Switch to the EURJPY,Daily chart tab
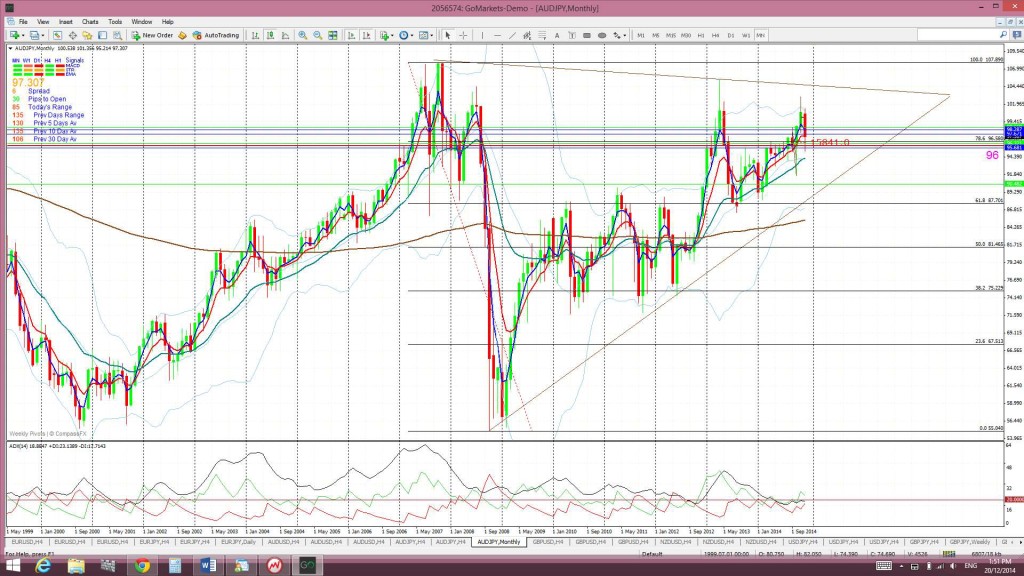This screenshot has width=1024, height=576. pyautogui.click(x=238, y=542)
